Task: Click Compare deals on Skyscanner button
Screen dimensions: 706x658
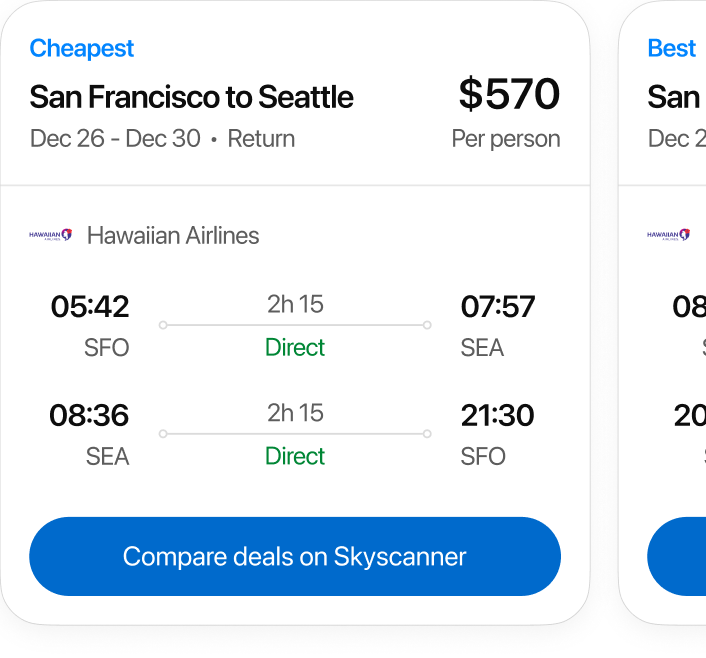Action: point(295,557)
